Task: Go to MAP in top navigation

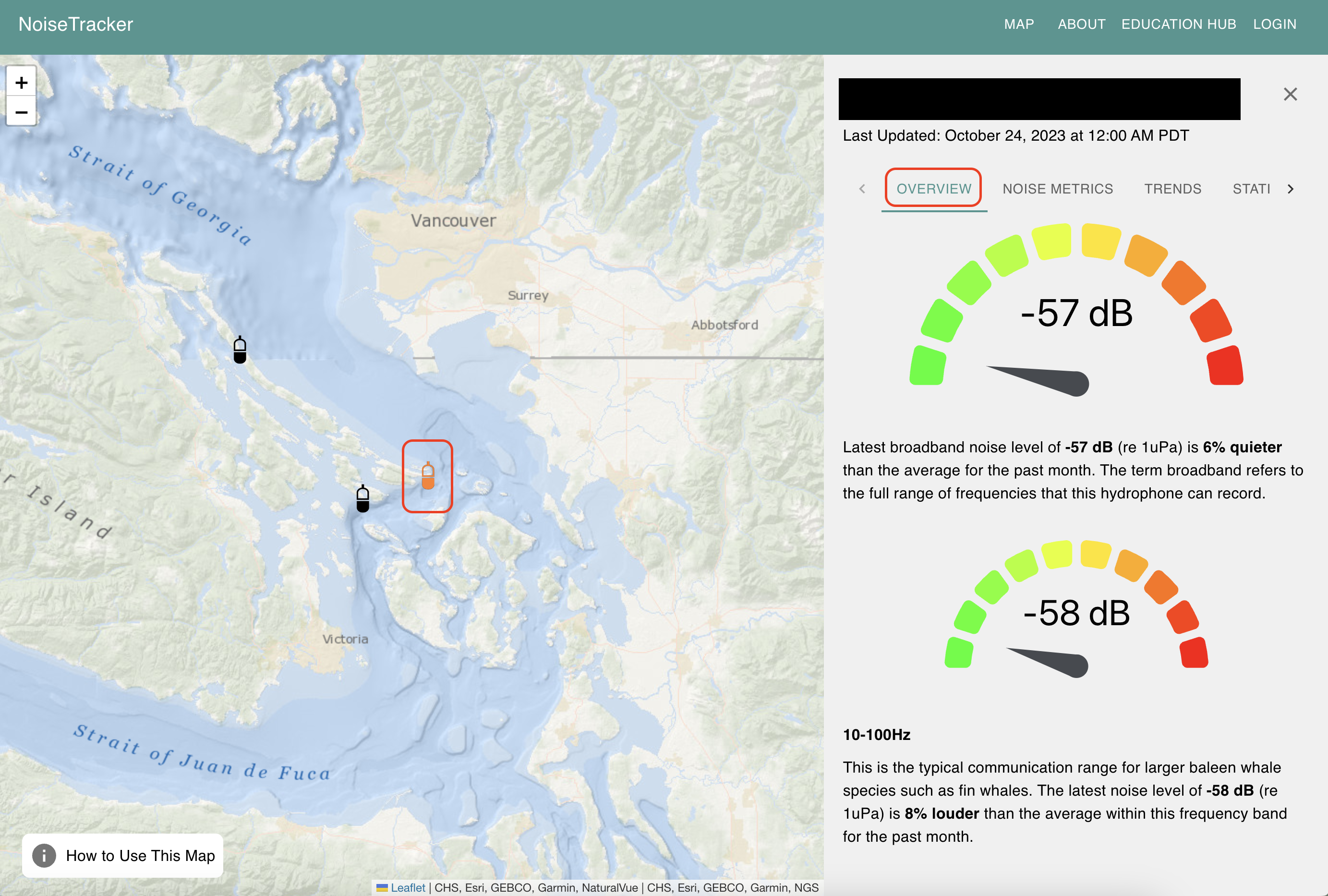Action: pos(1019,24)
